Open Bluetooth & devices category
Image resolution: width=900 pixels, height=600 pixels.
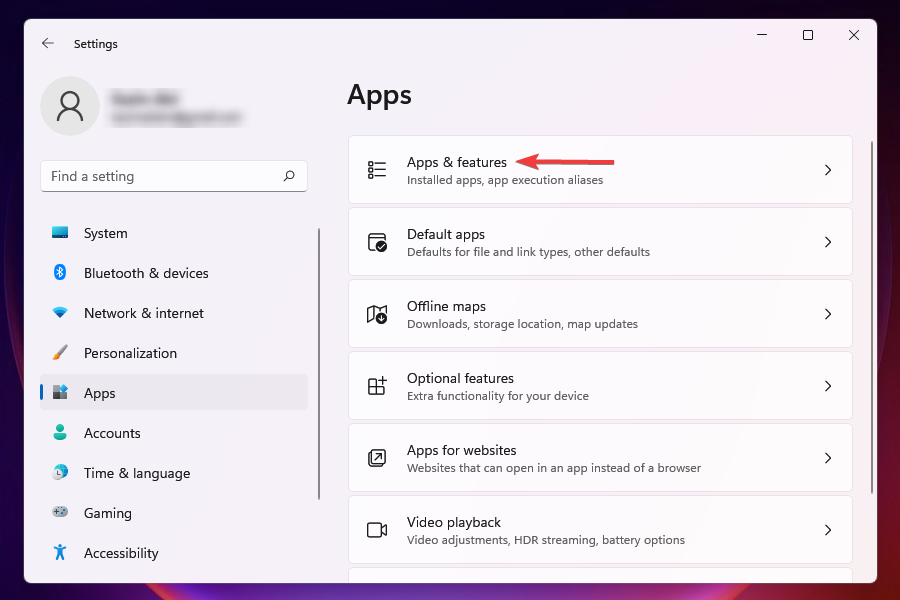click(174, 273)
